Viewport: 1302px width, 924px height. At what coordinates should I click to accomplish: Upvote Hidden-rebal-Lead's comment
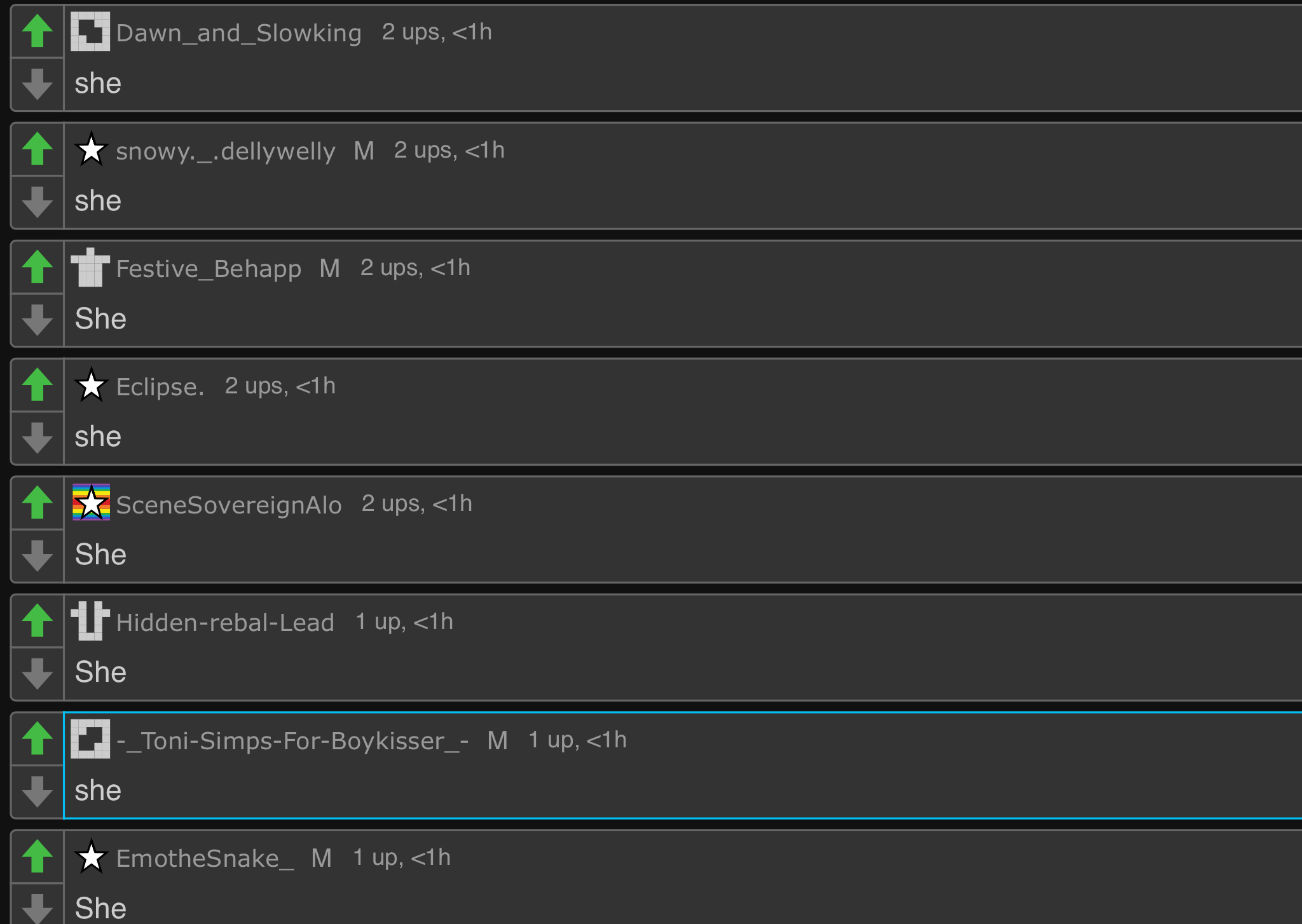pyautogui.click(x=37, y=621)
